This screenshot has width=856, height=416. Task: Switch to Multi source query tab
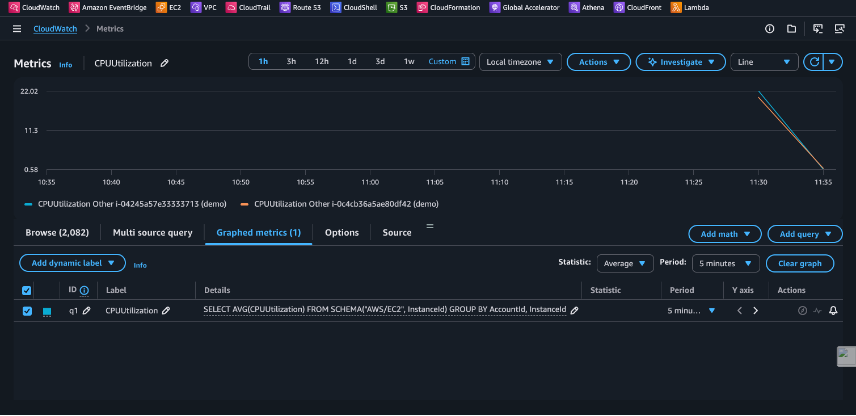(x=153, y=233)
